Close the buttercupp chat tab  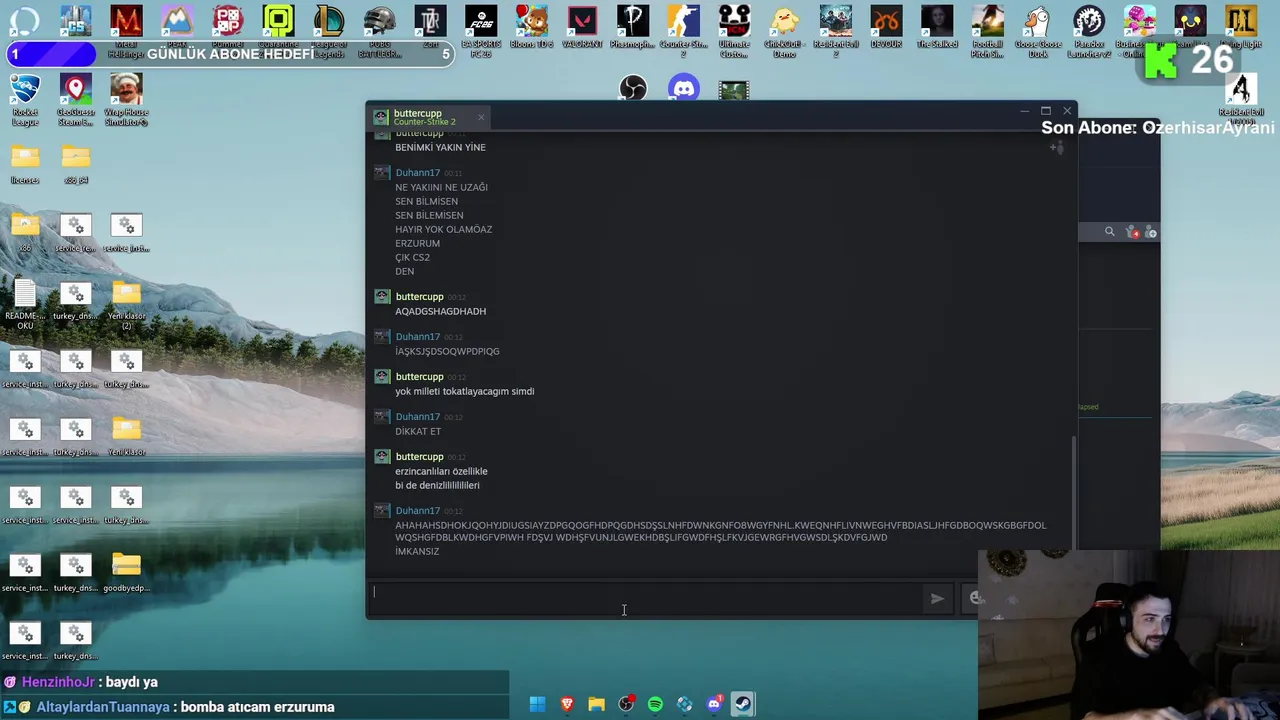coord(480,117)
